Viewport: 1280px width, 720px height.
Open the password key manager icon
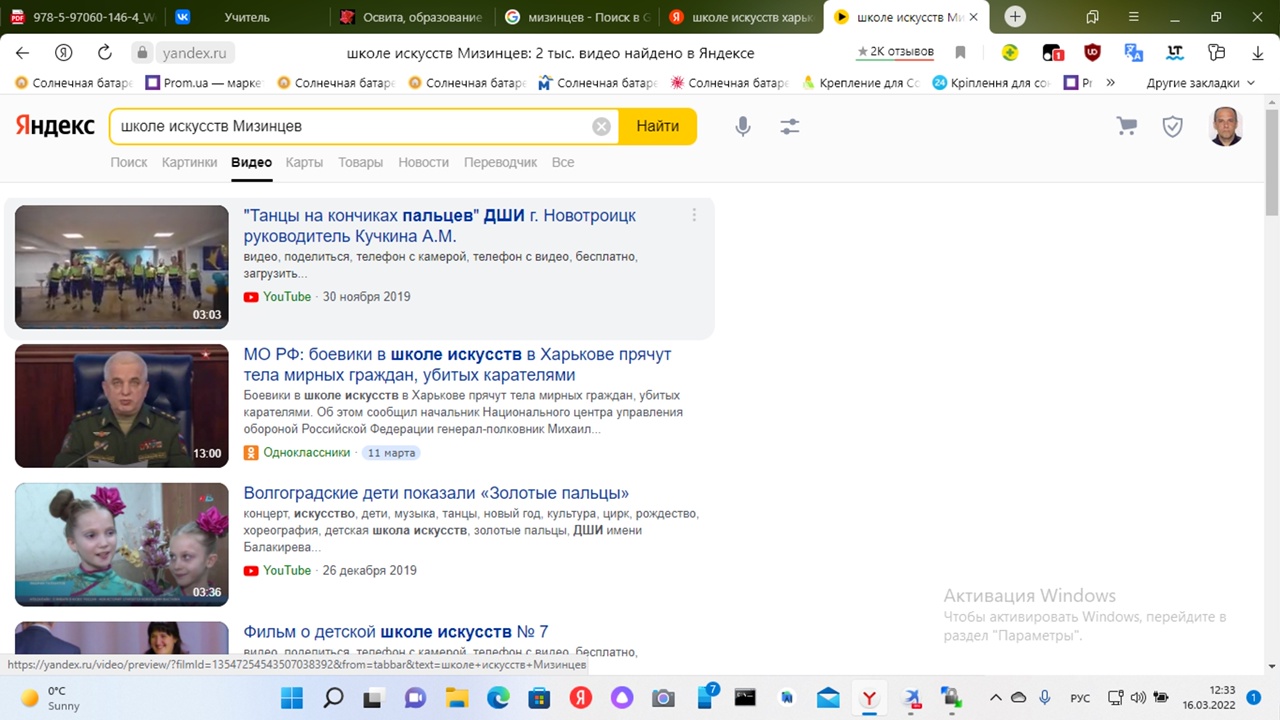point(1216,53)
